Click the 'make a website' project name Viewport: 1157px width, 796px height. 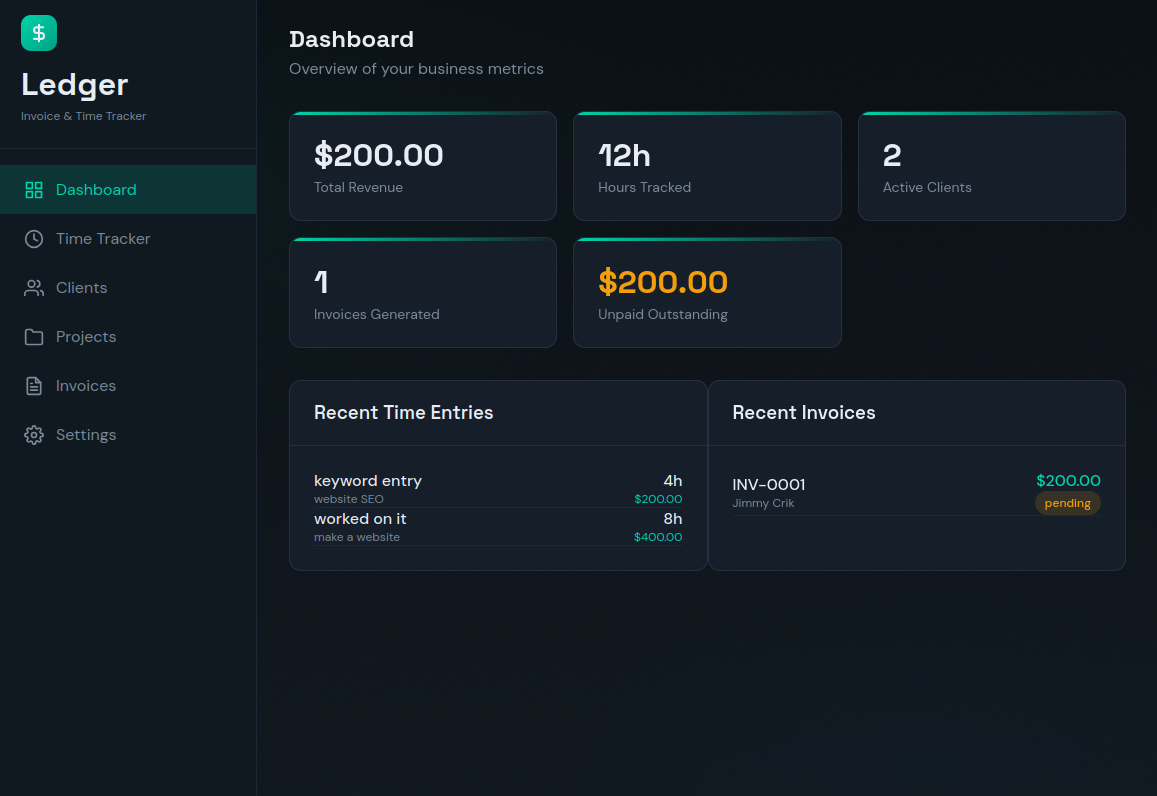point(356,537)
